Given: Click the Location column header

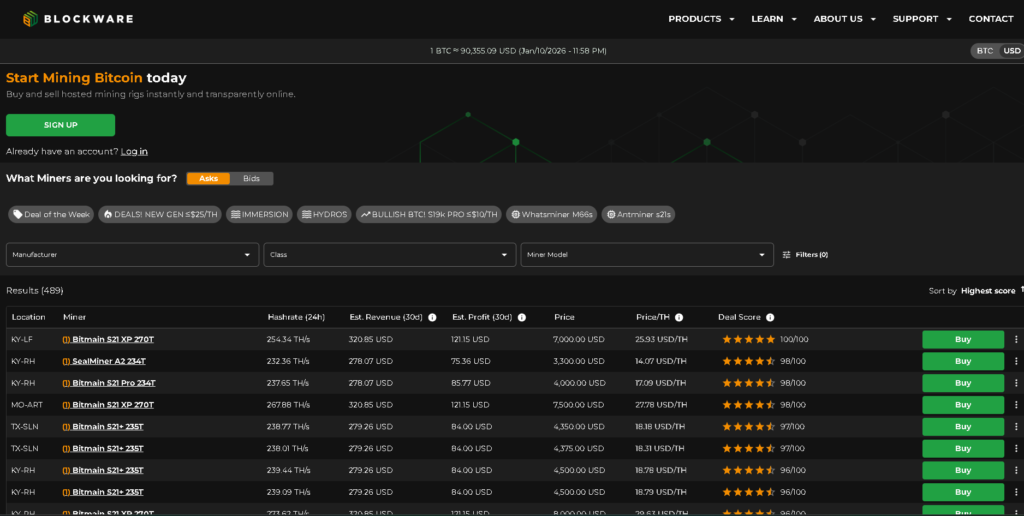Looking at the screenshot, I should (28, 317).
